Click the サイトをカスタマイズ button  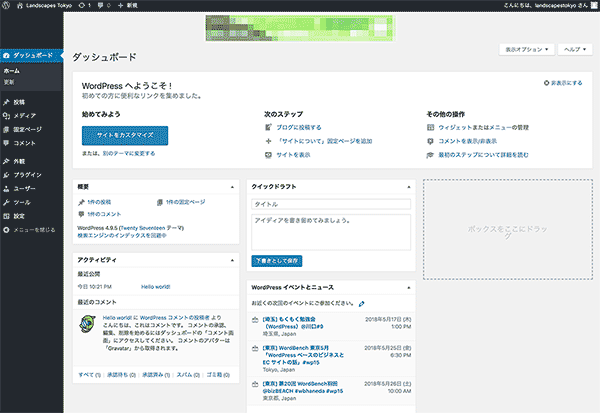[x=125, y=135]
